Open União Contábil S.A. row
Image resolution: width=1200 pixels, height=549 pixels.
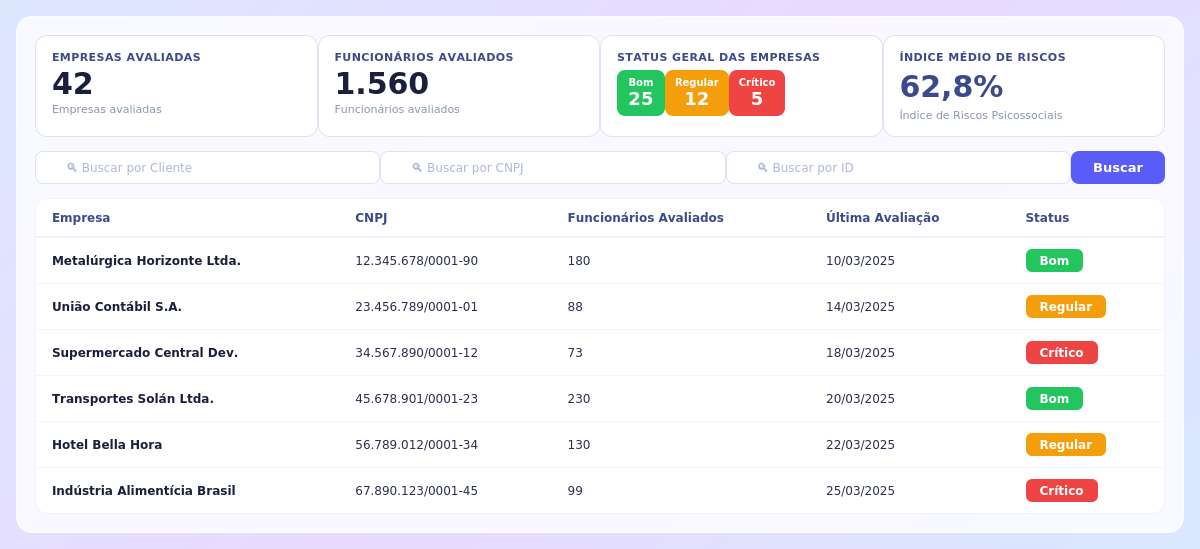pyautogui.click(x=600, y=307)
